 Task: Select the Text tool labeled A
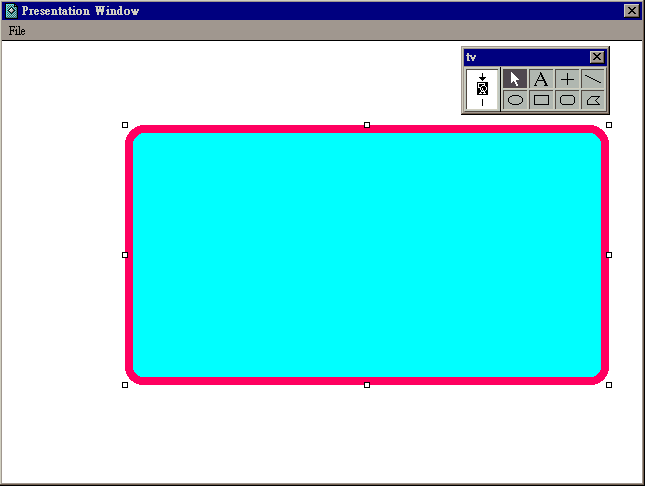click(x=541, y=79)
